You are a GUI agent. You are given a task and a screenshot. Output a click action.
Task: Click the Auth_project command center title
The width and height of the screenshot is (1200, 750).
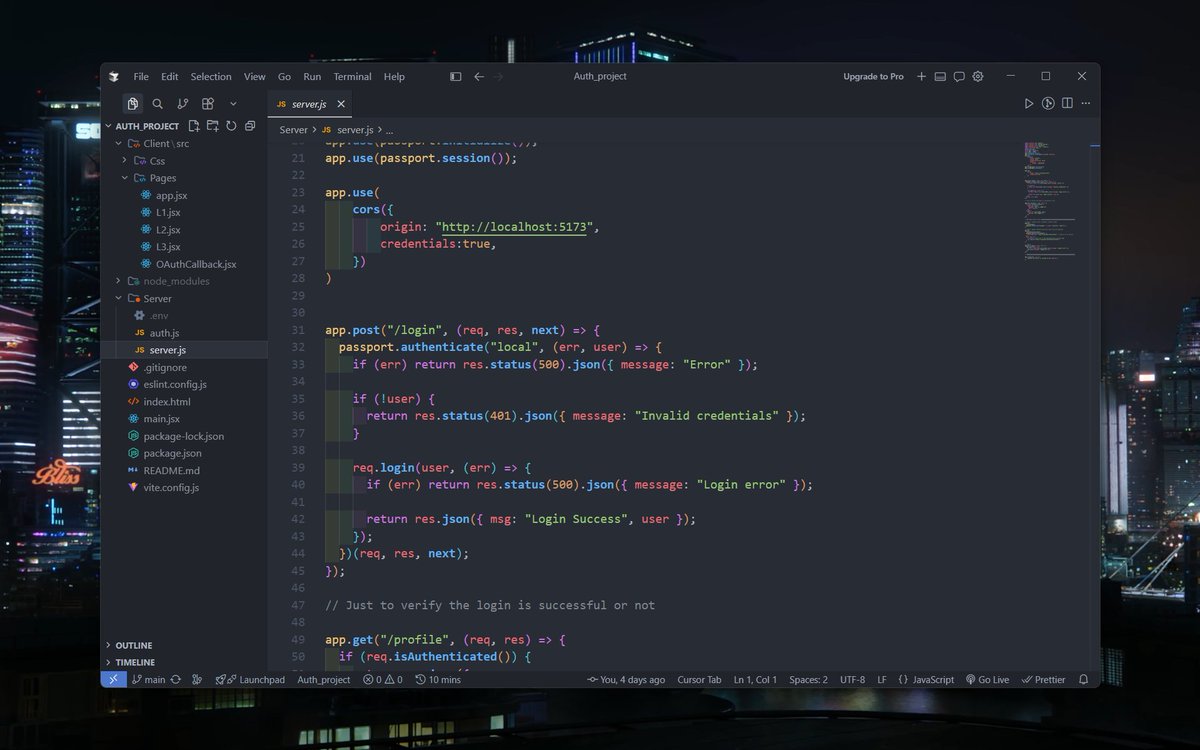pos(600,77)
